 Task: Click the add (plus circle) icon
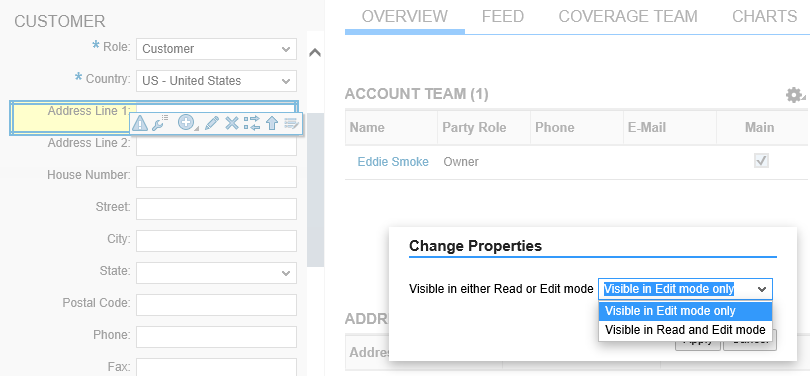(186, 123)
